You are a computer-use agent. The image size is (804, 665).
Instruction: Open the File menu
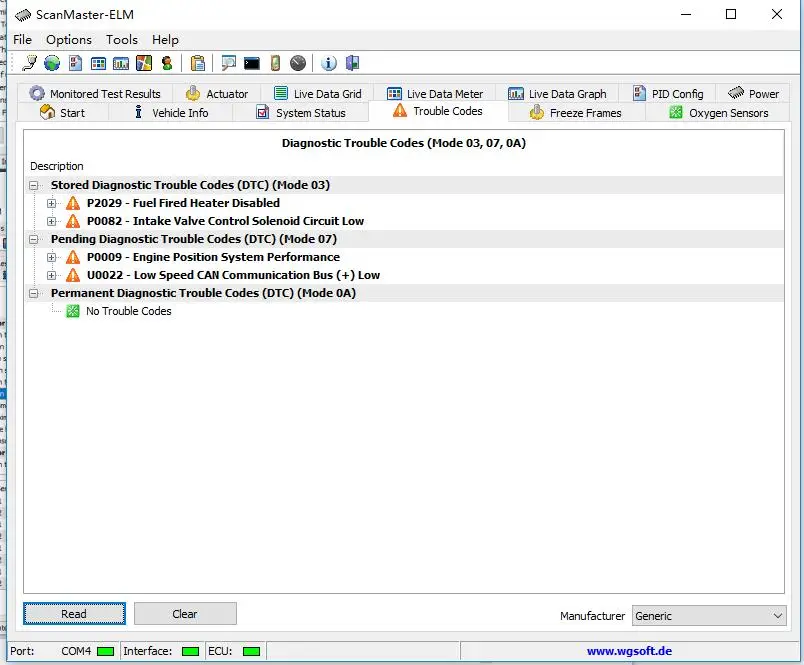[22, 39]
